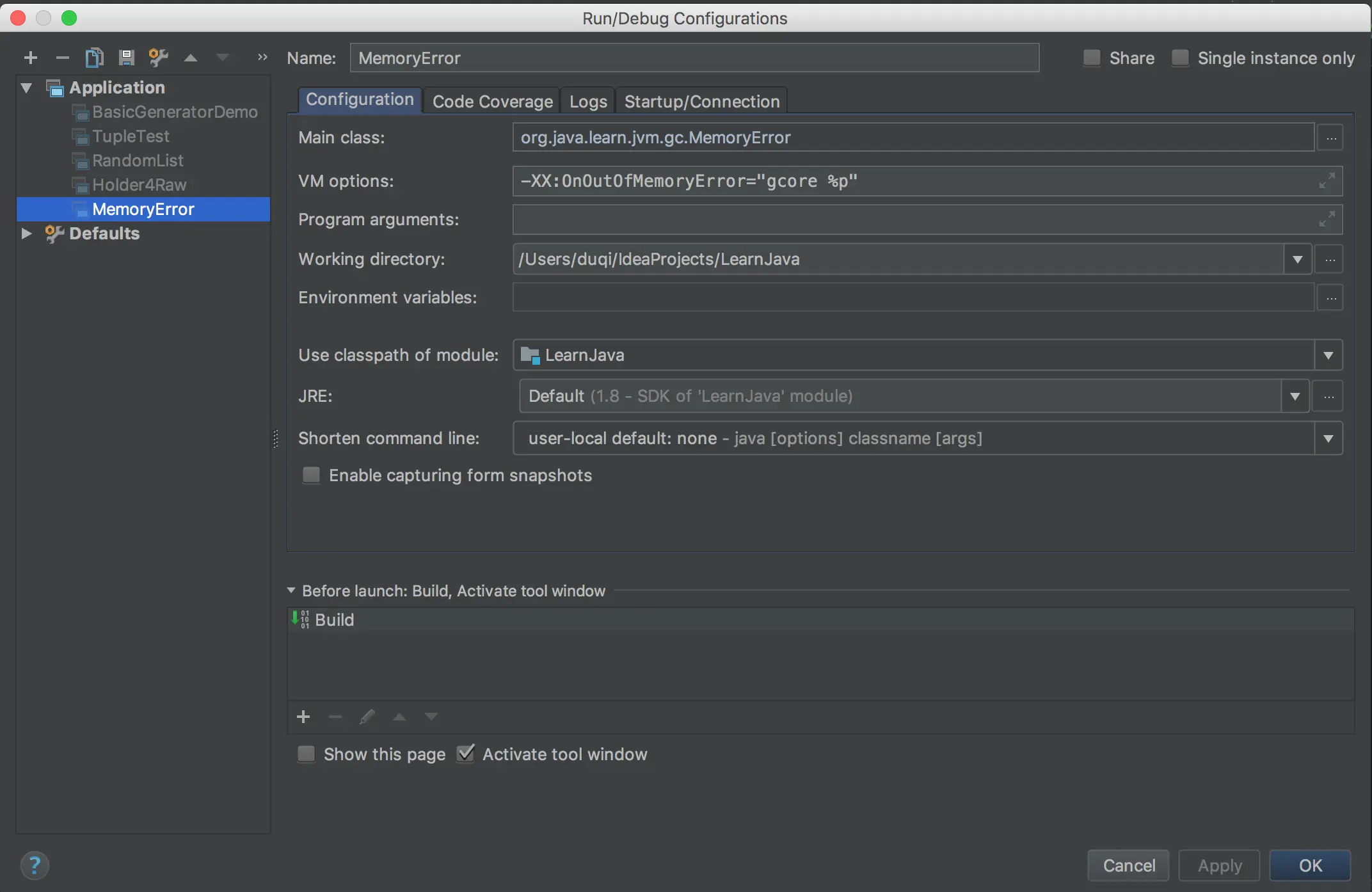1372x892 pixels.
Task: Click the move configuration up arrow
Action: [190, 58]
